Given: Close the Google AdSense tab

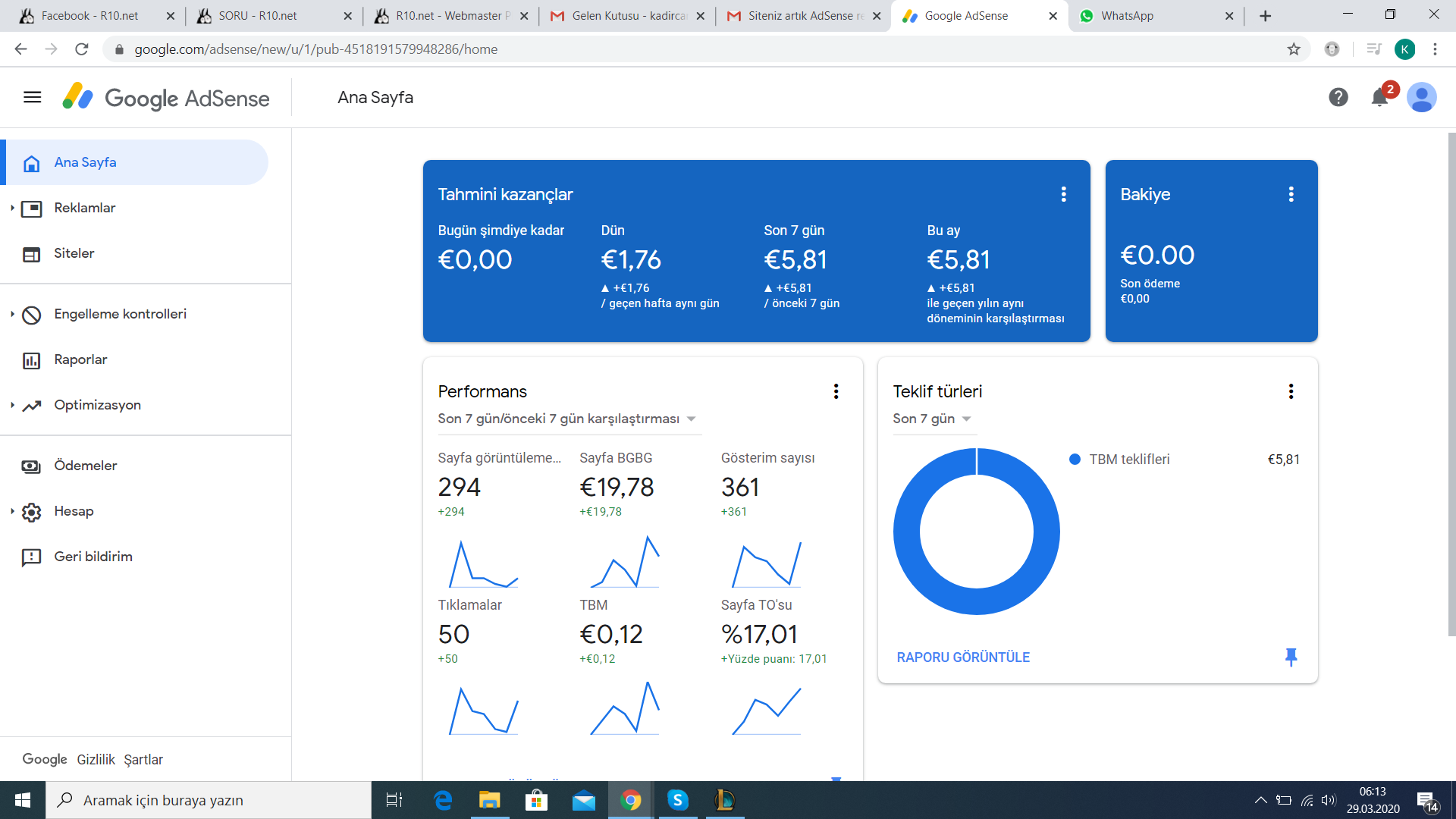Looking at the screenshot, I should pos(1053,16).
